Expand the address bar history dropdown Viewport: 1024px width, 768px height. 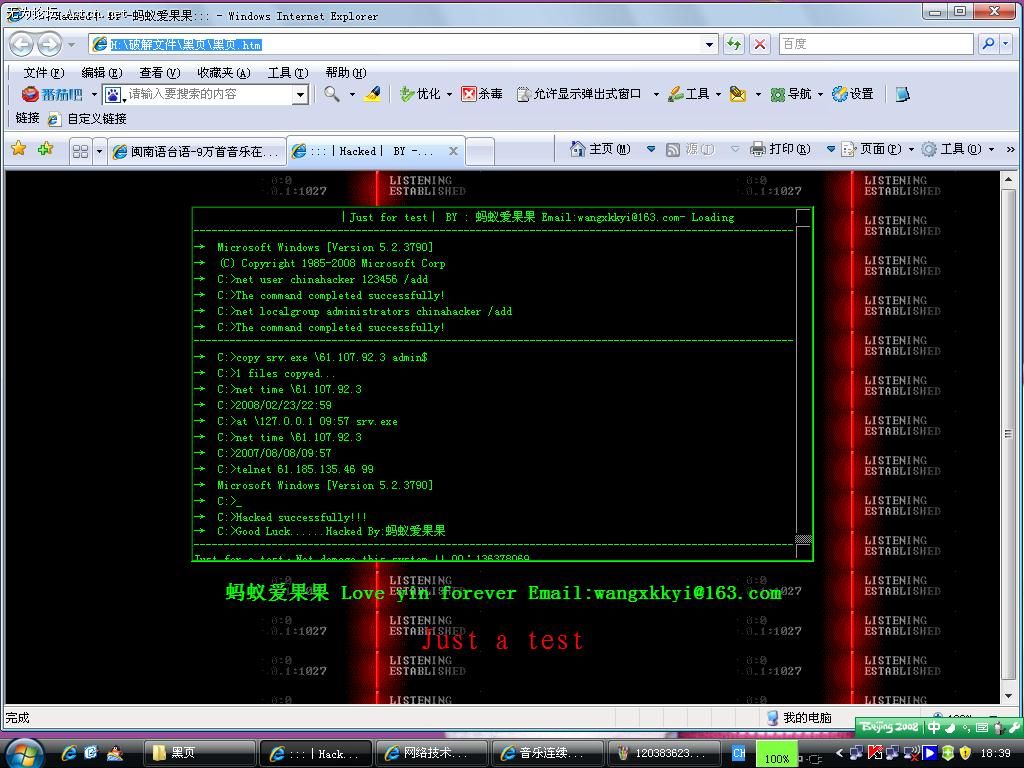coord(709,44)
